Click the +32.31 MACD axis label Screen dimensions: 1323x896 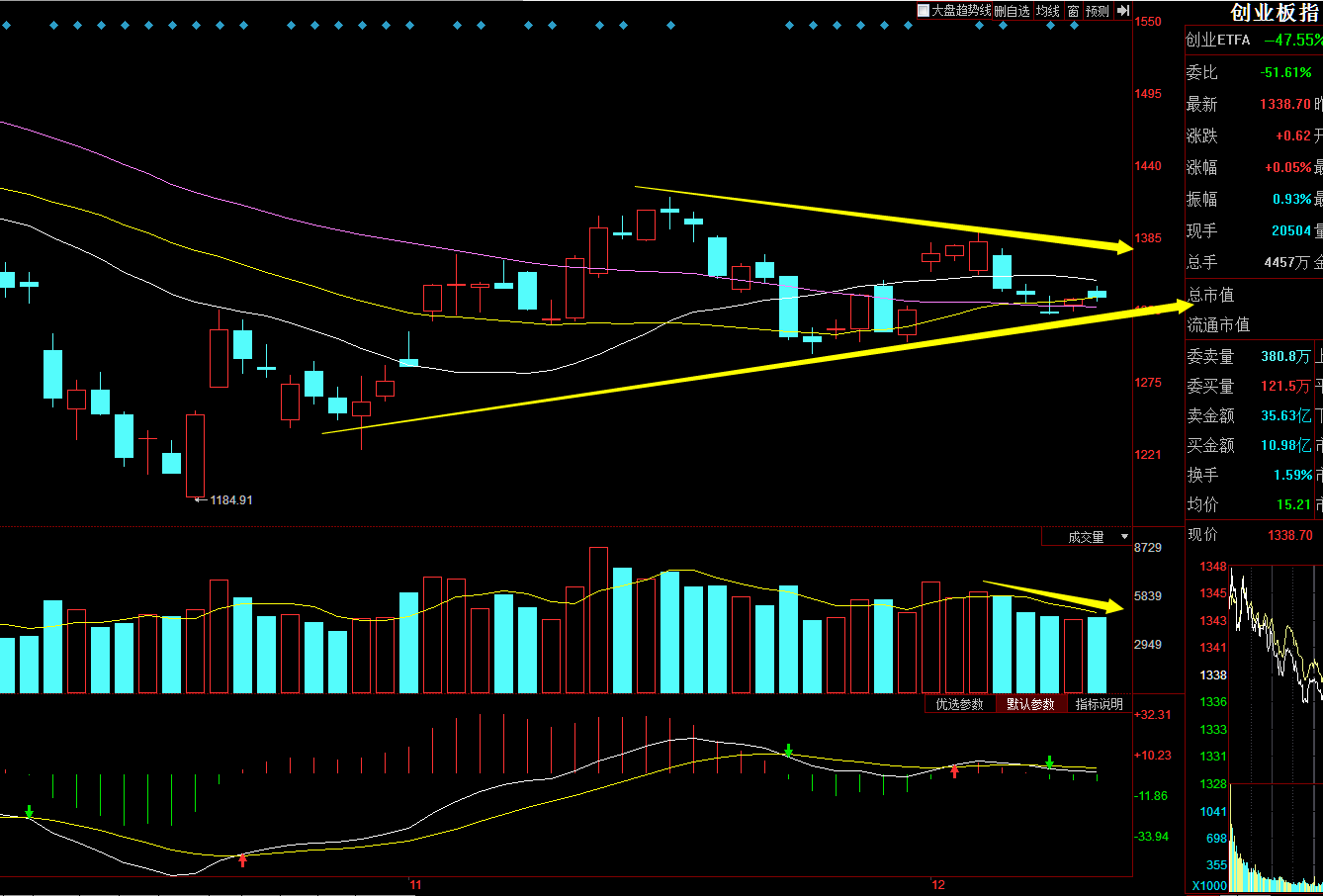coord(1152,714)
